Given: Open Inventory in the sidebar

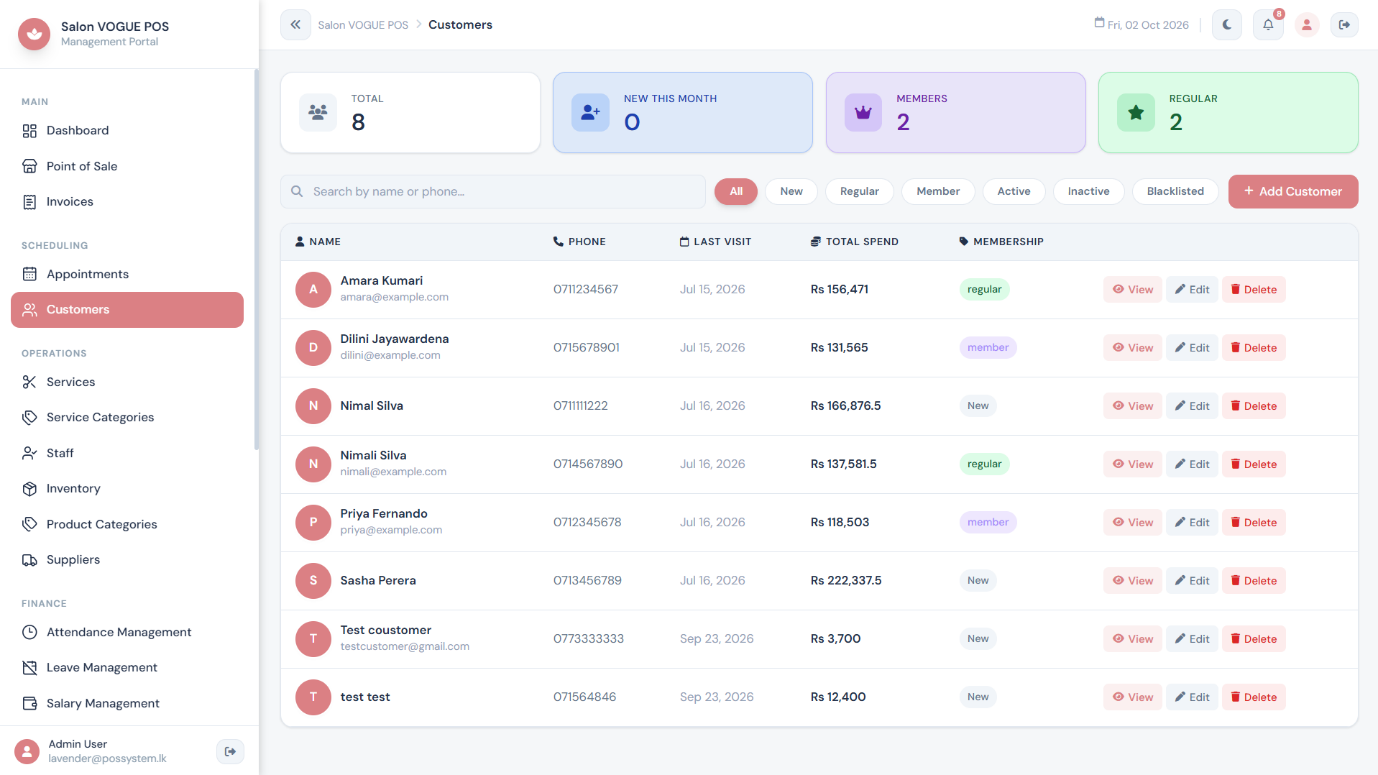Looking at the screenshot, I should pos(127,489).
